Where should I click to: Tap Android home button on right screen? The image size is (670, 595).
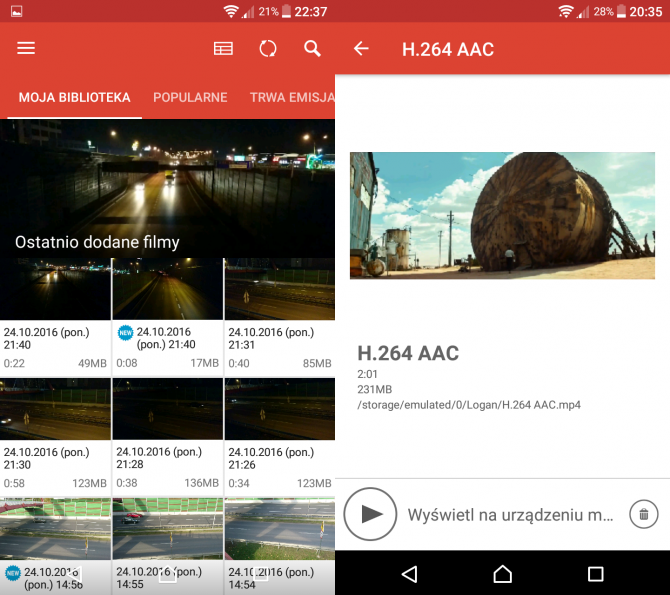(x=502, y=574)
